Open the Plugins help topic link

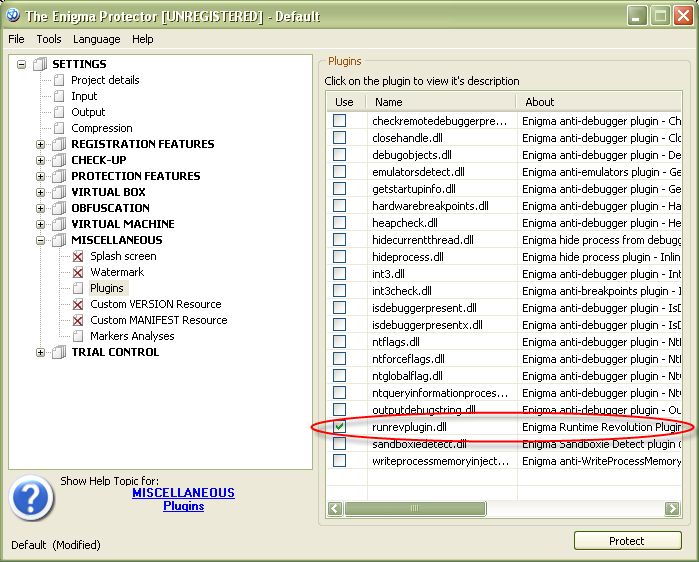[183, 506]
